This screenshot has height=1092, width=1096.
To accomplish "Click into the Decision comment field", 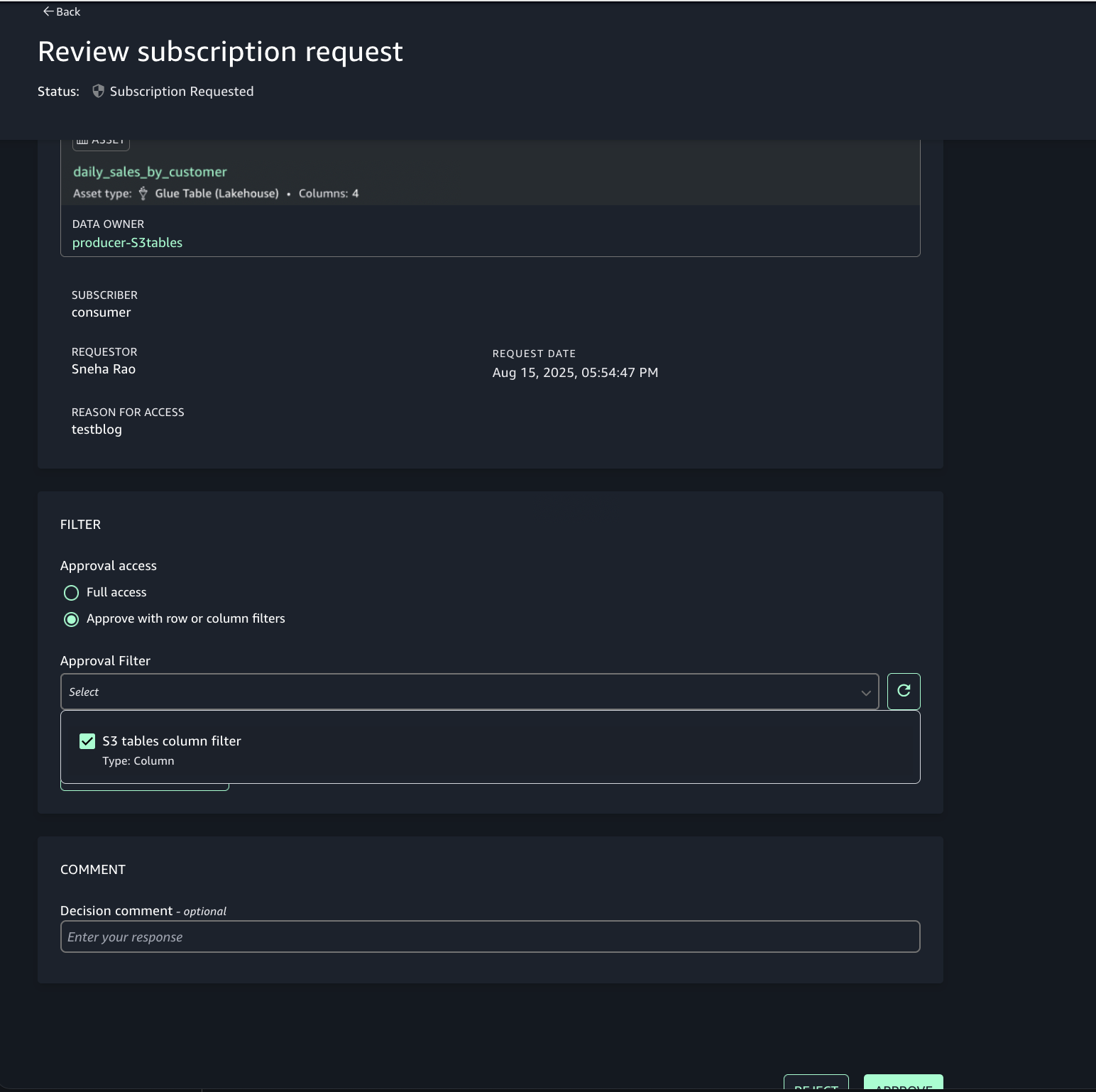I will click(490, 937).
